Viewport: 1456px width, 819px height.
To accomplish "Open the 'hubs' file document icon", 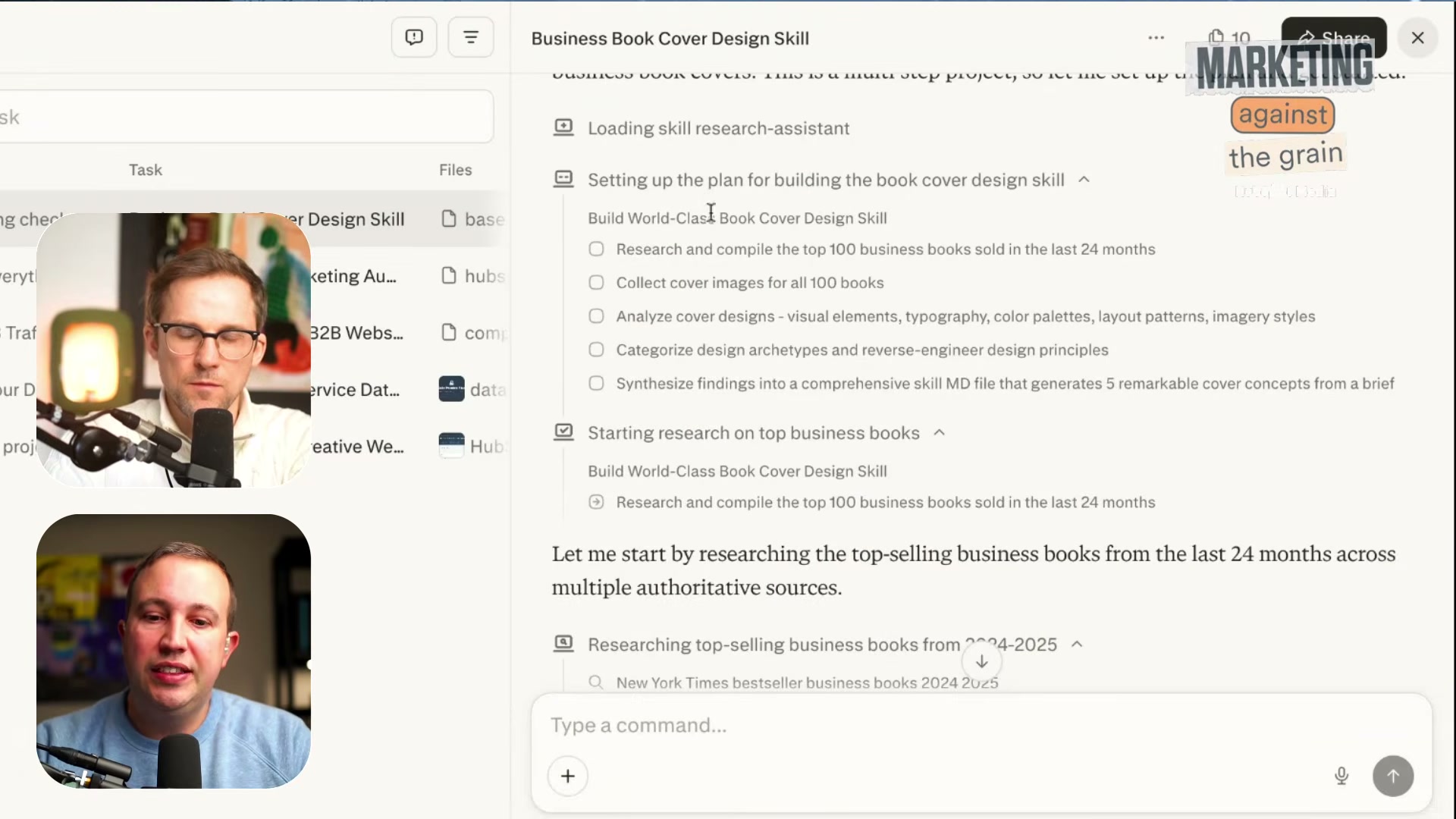I will tap(449, 276).
